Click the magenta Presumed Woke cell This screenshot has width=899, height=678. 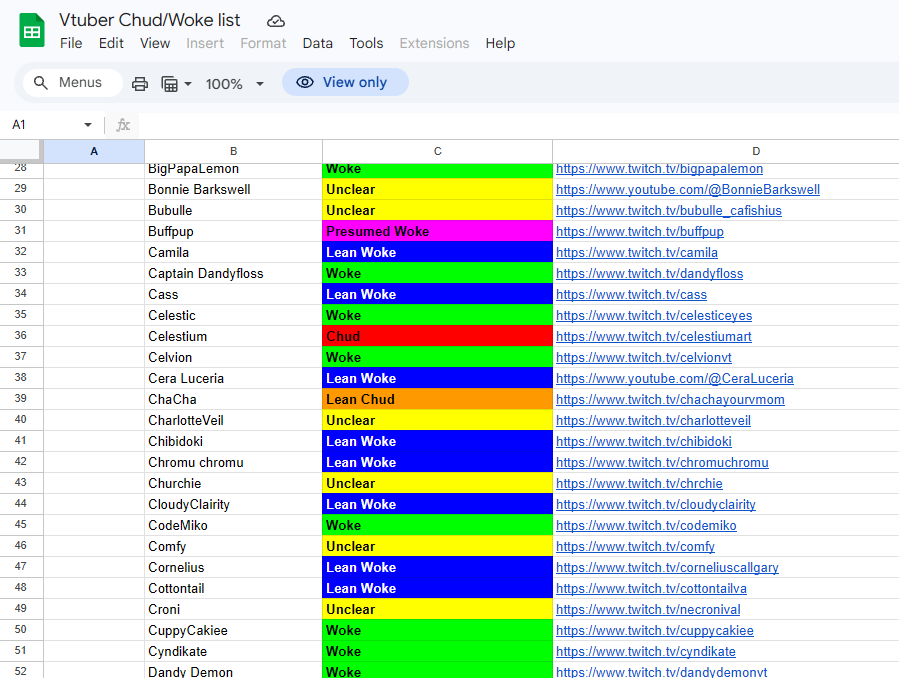(x=437, y=231)
